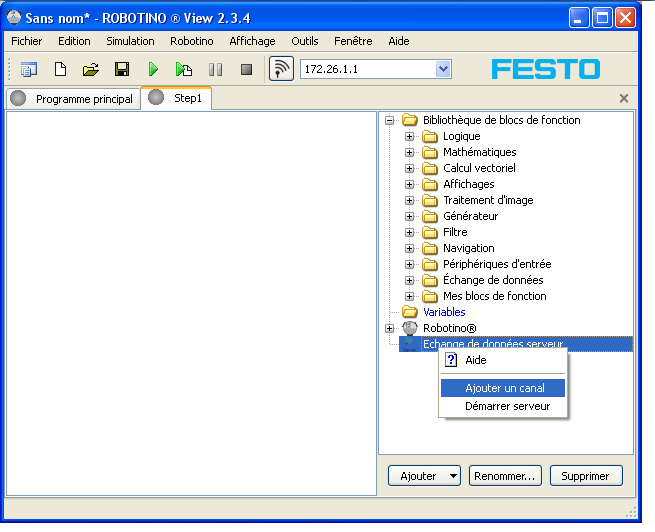Image resolution: width=655 pixels, height=532 pixels.
Task: Select Echange de données serveur row
Action: pos(516,344)
